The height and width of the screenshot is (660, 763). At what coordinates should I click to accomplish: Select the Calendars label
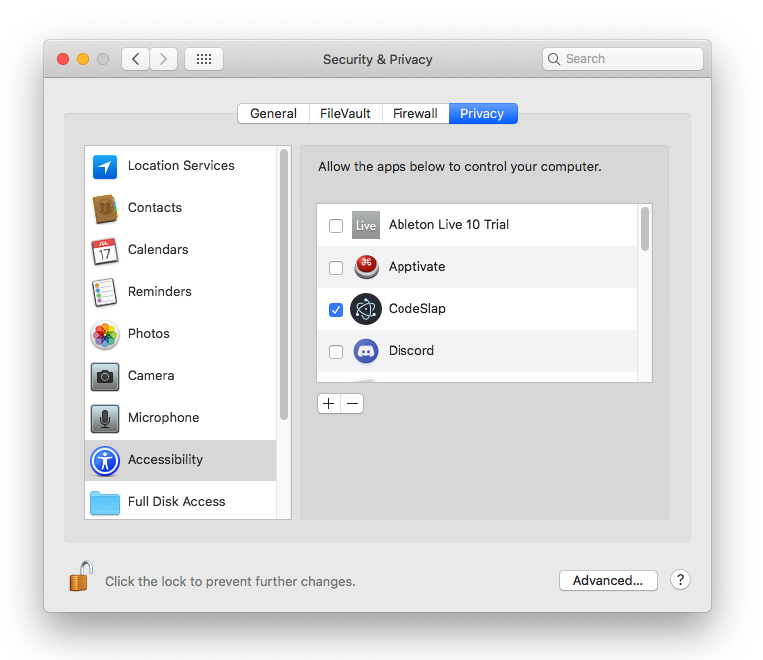click(158, 249)
